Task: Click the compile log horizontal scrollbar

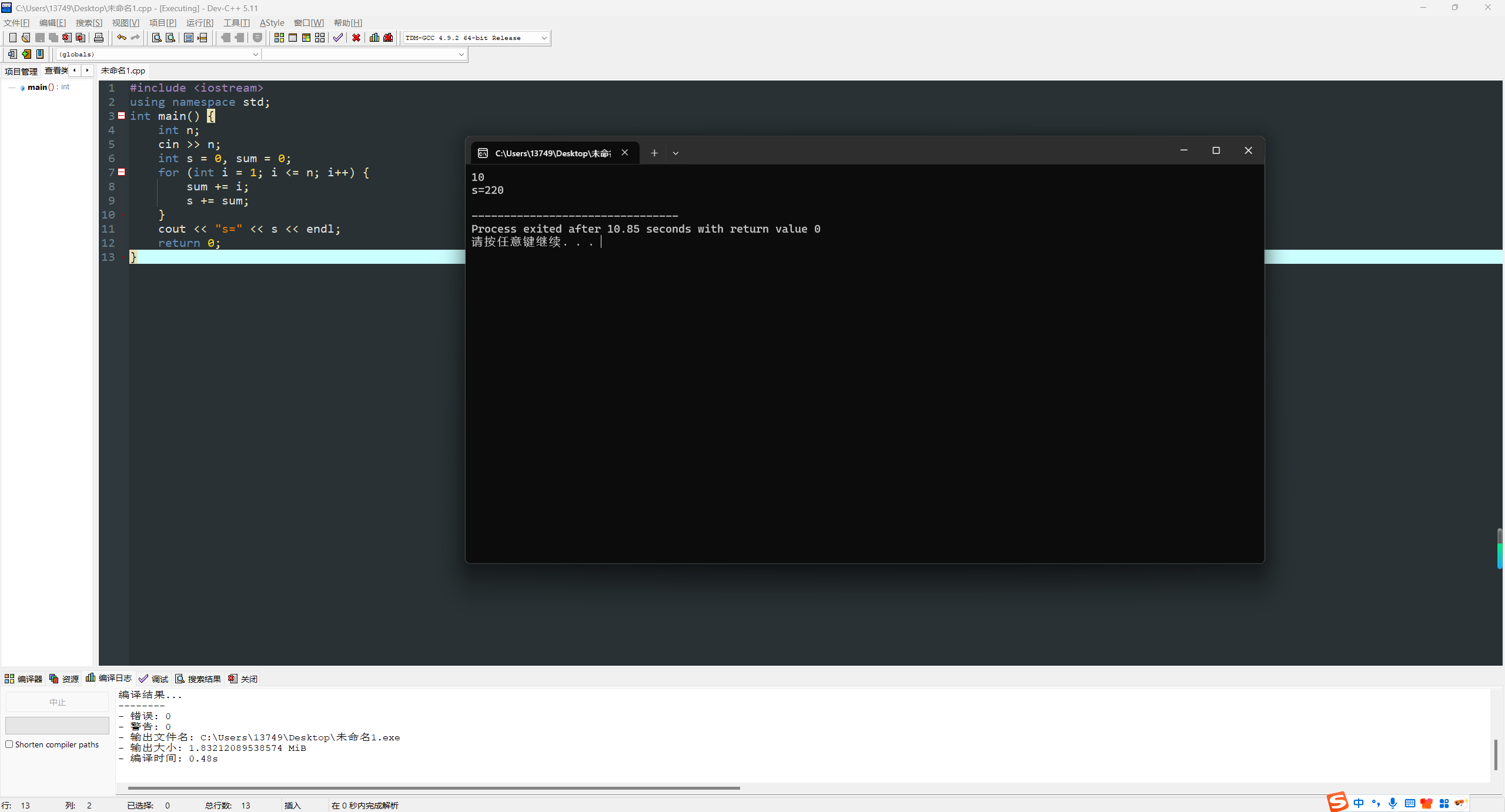Action: click(x=433, y=788)
